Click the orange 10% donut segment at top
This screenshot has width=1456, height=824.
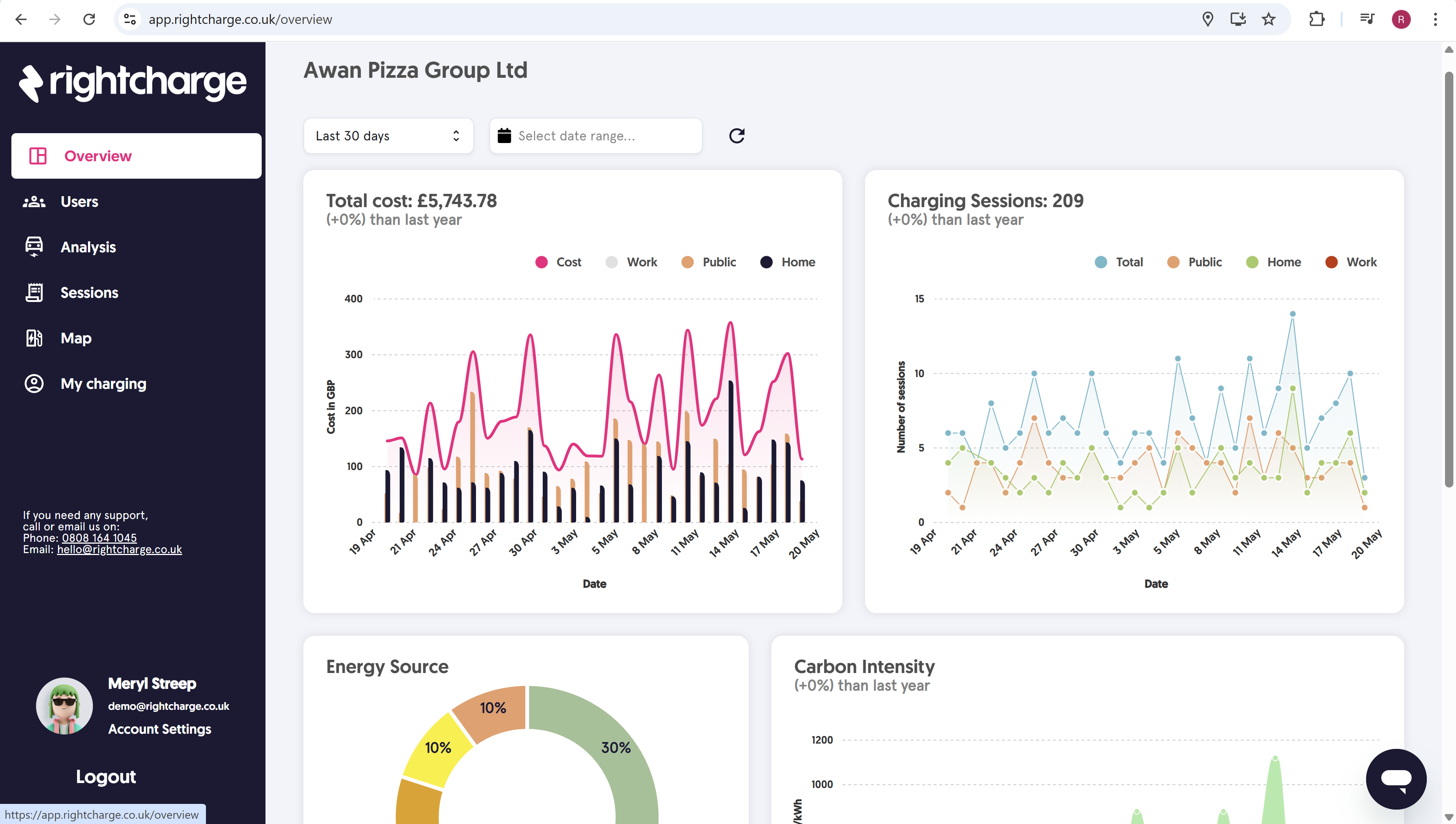coord(493,708)
